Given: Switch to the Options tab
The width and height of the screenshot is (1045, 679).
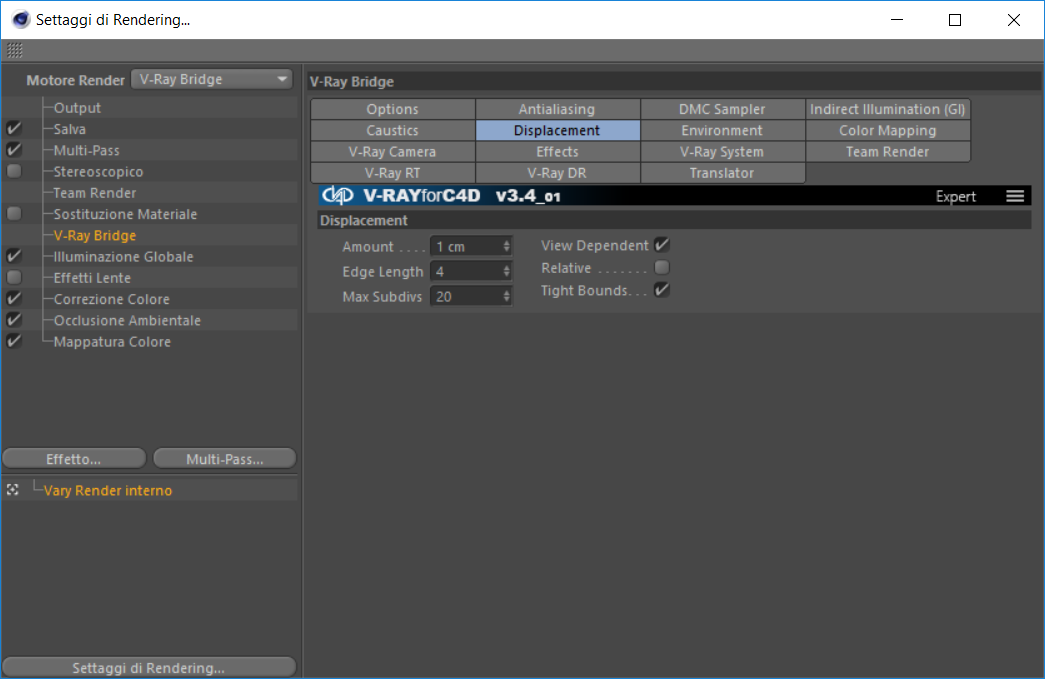Looking at the screenshot, I should click(x=393, y=109).
